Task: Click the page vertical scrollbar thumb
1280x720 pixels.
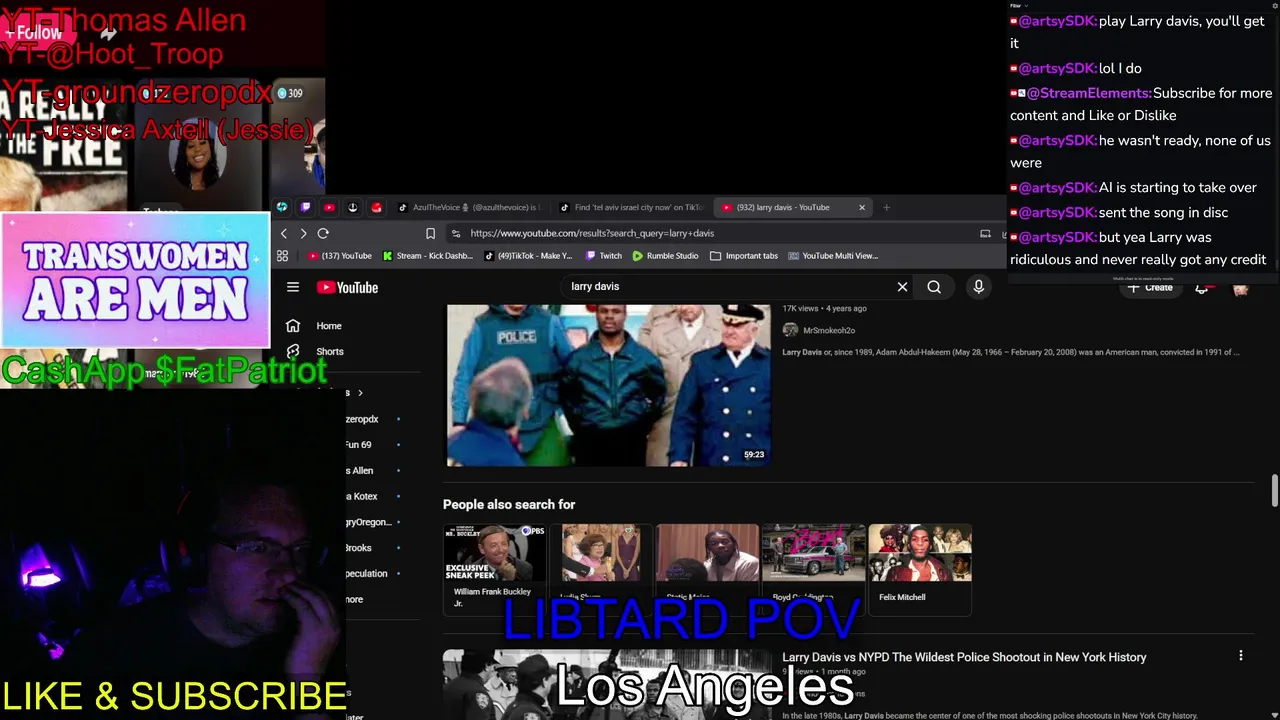Action: point(1274,492)
